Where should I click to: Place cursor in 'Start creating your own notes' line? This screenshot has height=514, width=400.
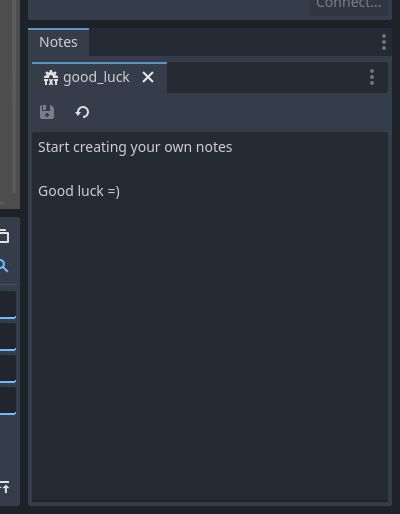pyautogui.click(x=135, y=147)
